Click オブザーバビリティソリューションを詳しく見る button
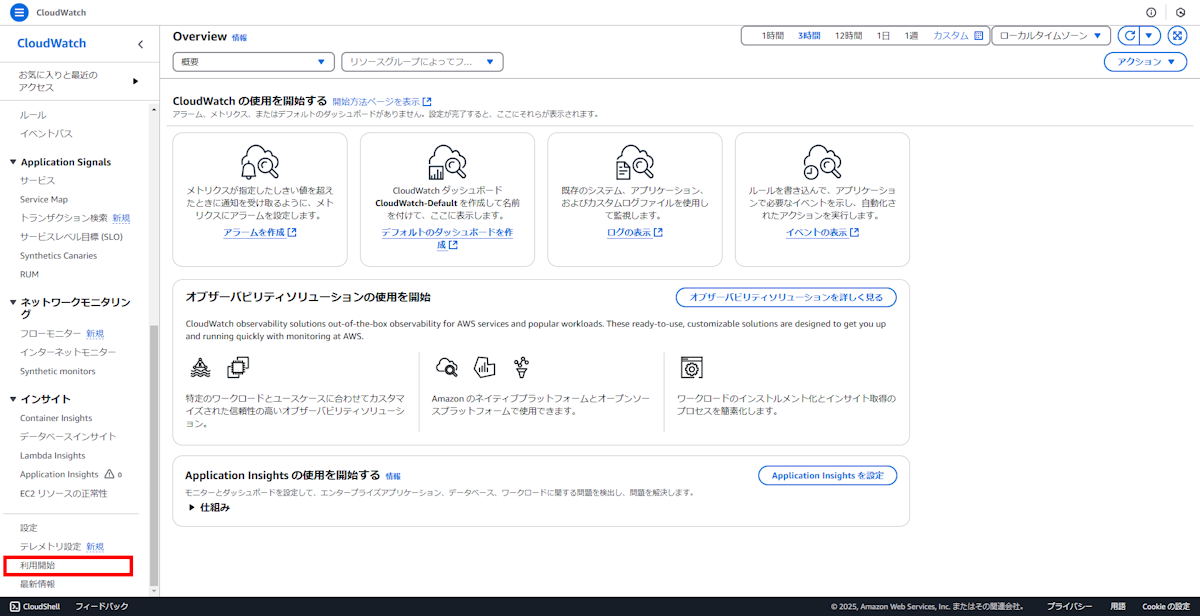The height and width of the screenshot is (616, 1200). (x=786, y=297)
